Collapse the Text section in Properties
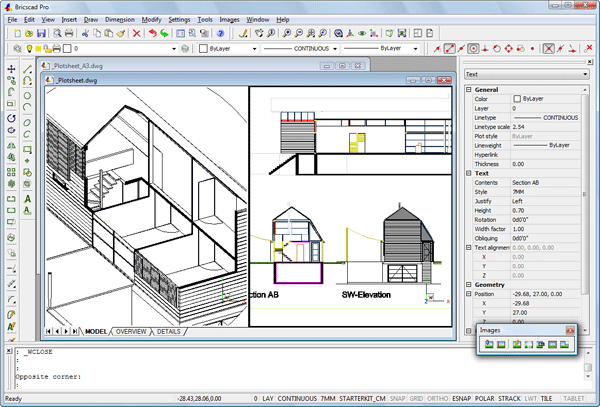Screen dimensions: 600x407 click(469, 173)
